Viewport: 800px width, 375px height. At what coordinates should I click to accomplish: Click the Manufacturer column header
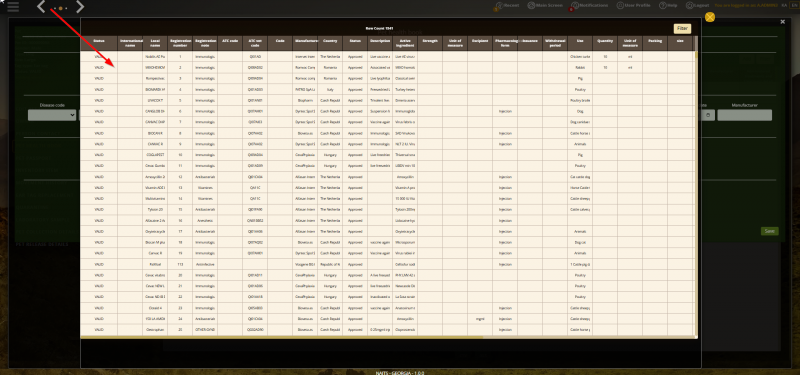pos(305,43)
